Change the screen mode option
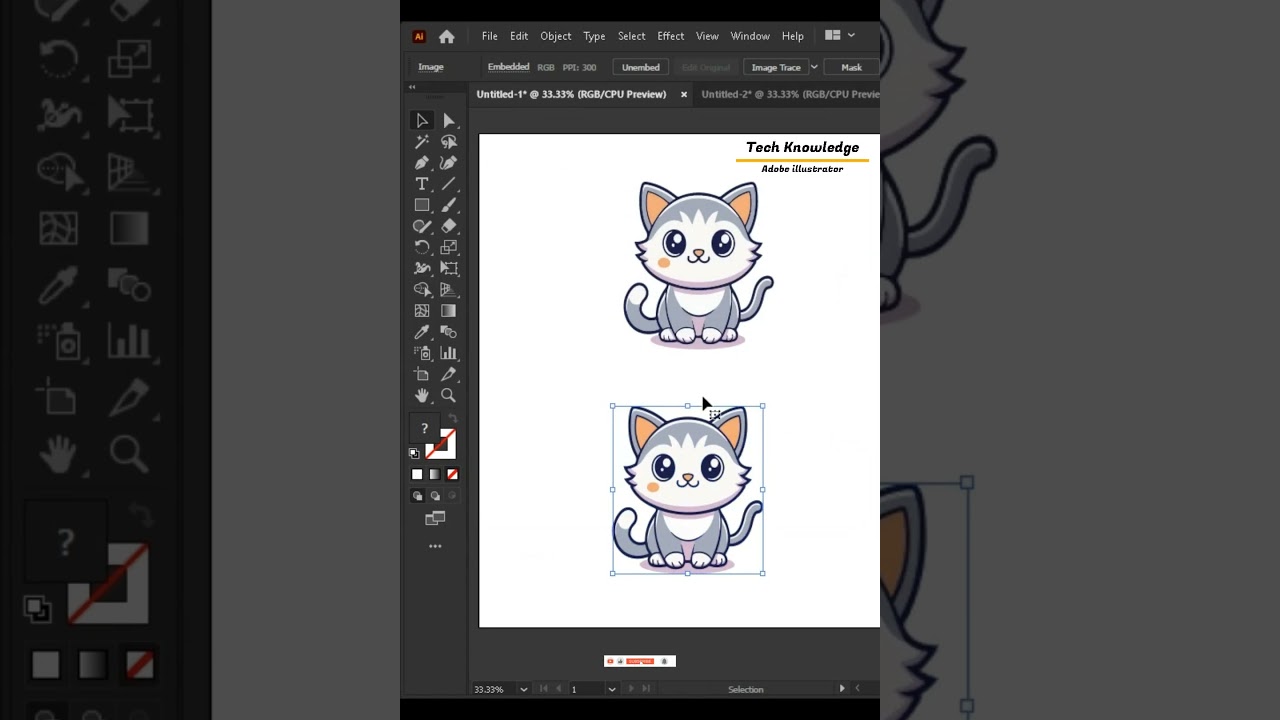Image resolution: width=1280 pixels, height=720 pixels. click(x=435, y=518)
